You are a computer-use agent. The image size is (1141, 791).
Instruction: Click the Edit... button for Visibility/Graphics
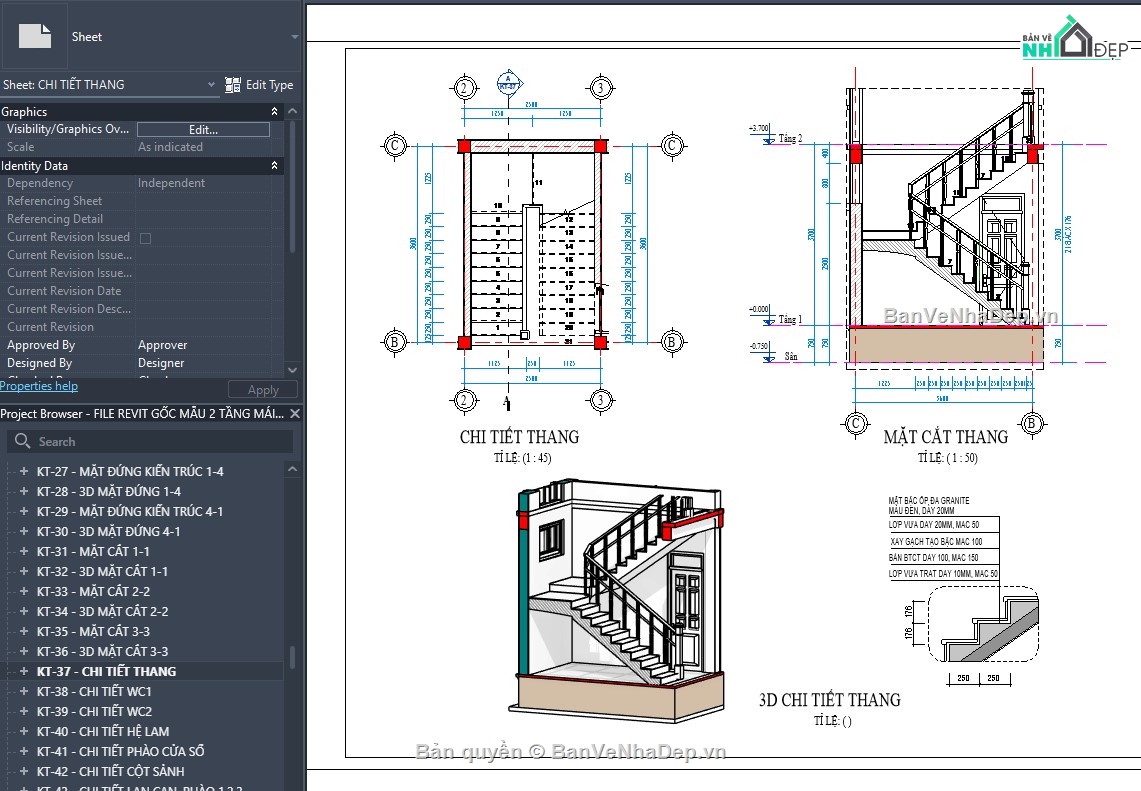203,130
